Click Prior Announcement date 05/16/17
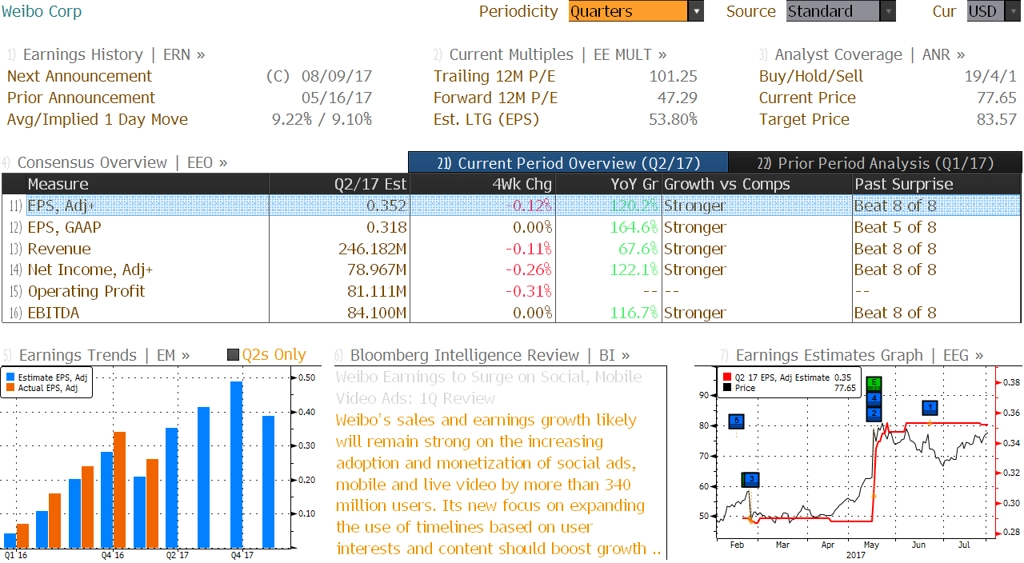1024x563 pixels. pyautogui.click(x=336, y=97)
